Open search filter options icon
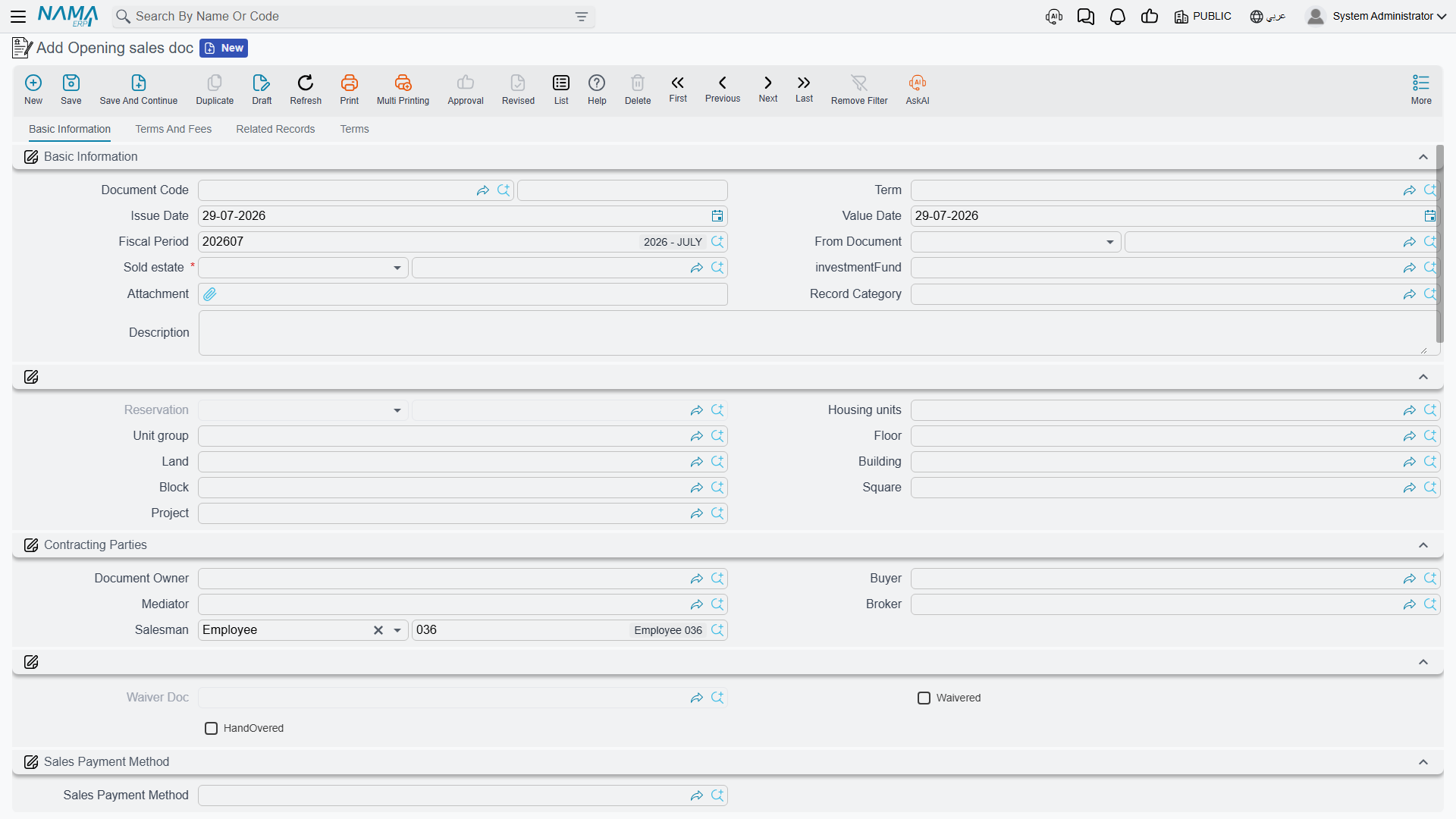 pyautogui.click(x=582, y=17)
